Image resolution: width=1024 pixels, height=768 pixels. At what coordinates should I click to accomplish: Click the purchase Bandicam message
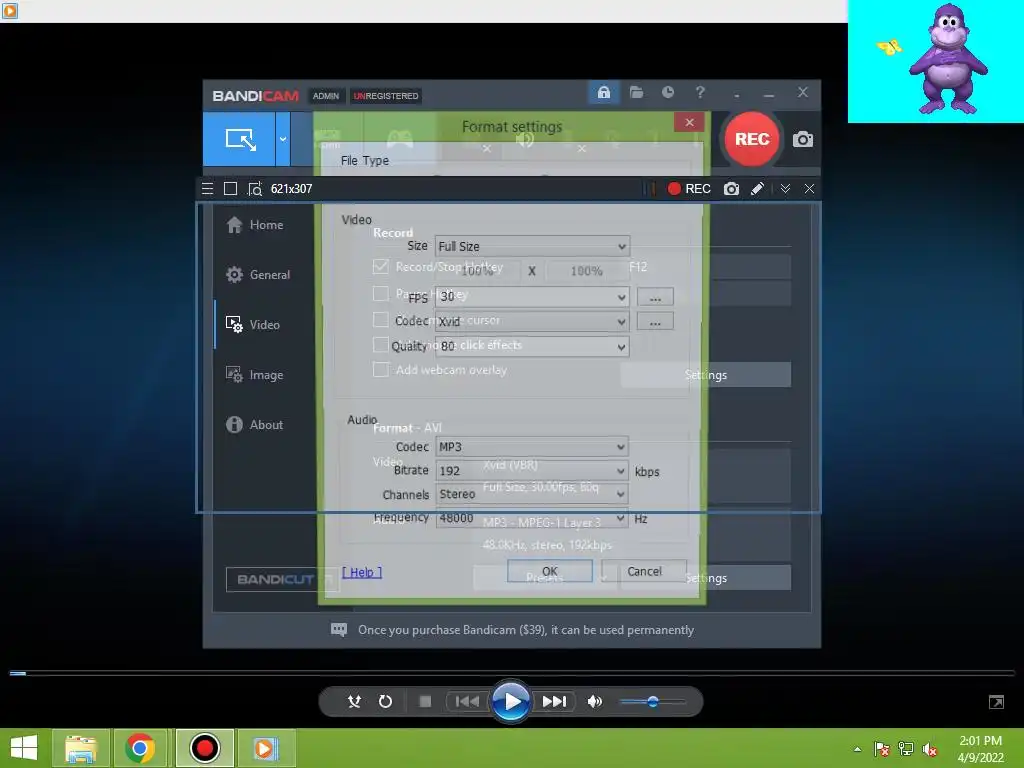pyautogui.click(x=526, y=630)
